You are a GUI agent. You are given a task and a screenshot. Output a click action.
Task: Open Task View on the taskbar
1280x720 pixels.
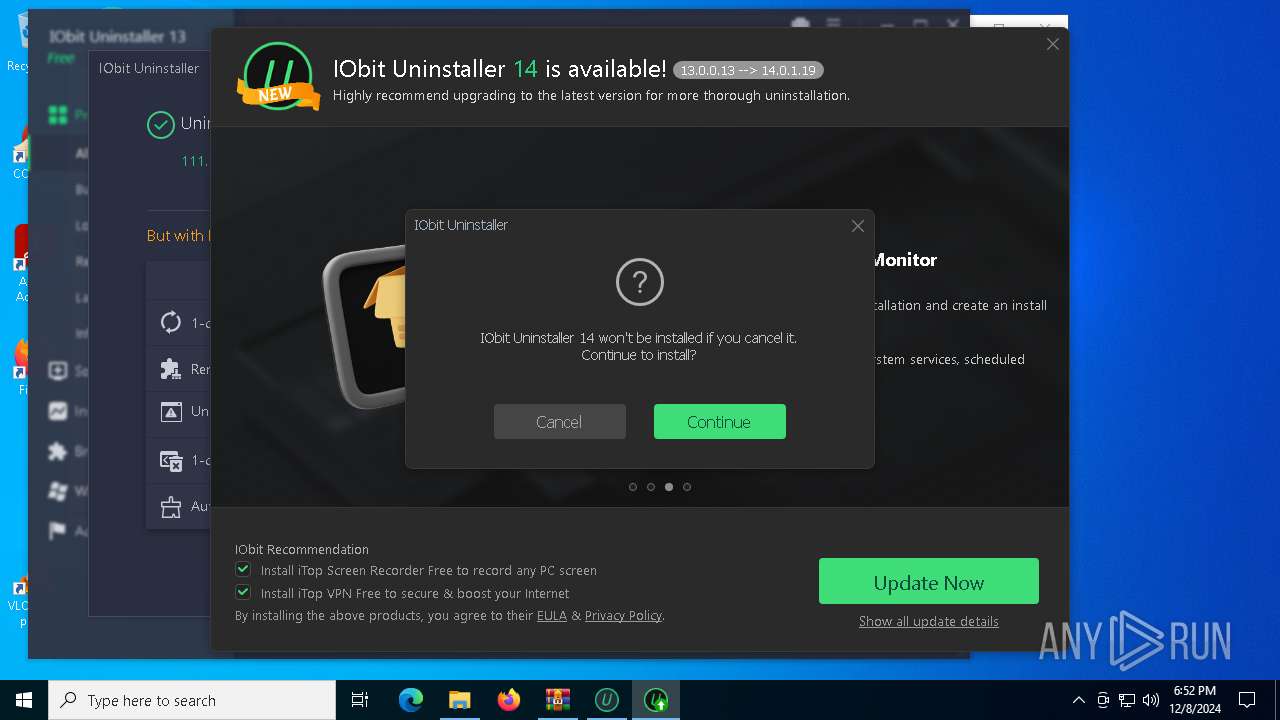pyautogui.click(x=360, y=700)
